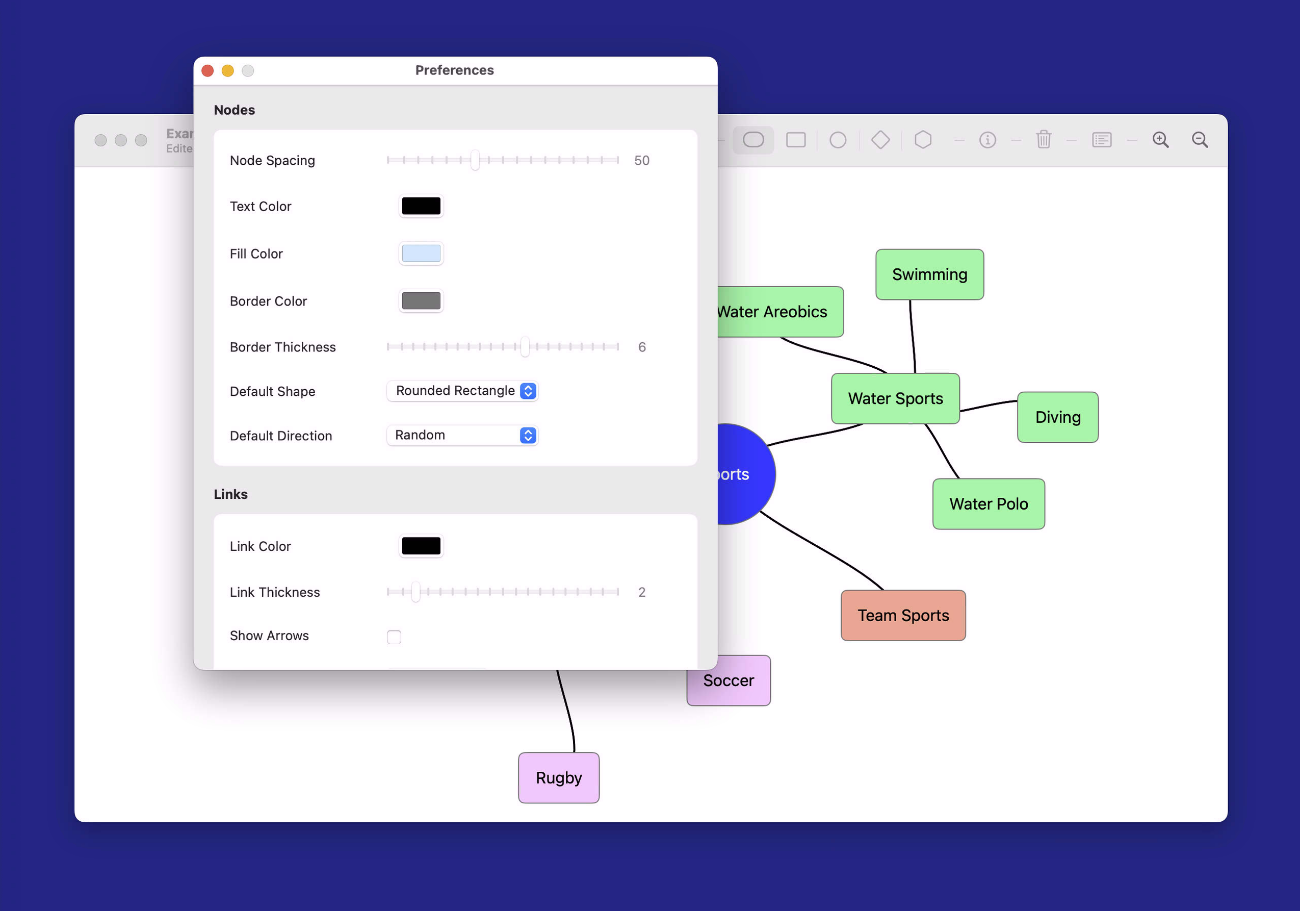Click the zoom out magnifier
Image resolution: width=1300 pixels, height=911 pixels.
click(1200, 140)
